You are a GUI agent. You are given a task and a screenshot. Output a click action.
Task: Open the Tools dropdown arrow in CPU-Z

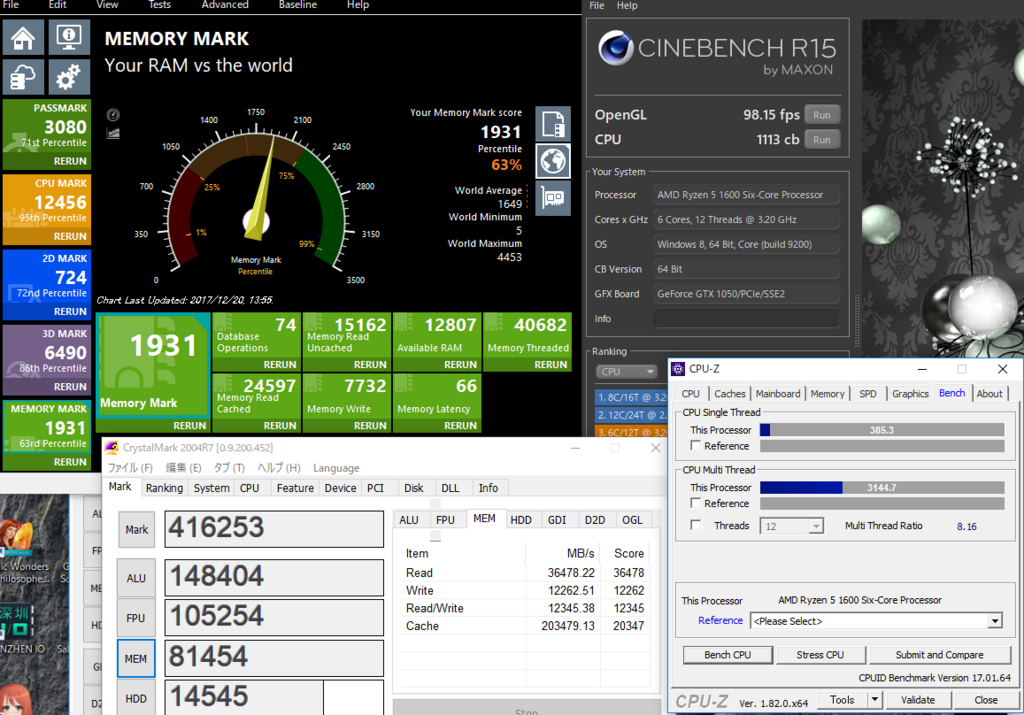[x=874, y=700]
